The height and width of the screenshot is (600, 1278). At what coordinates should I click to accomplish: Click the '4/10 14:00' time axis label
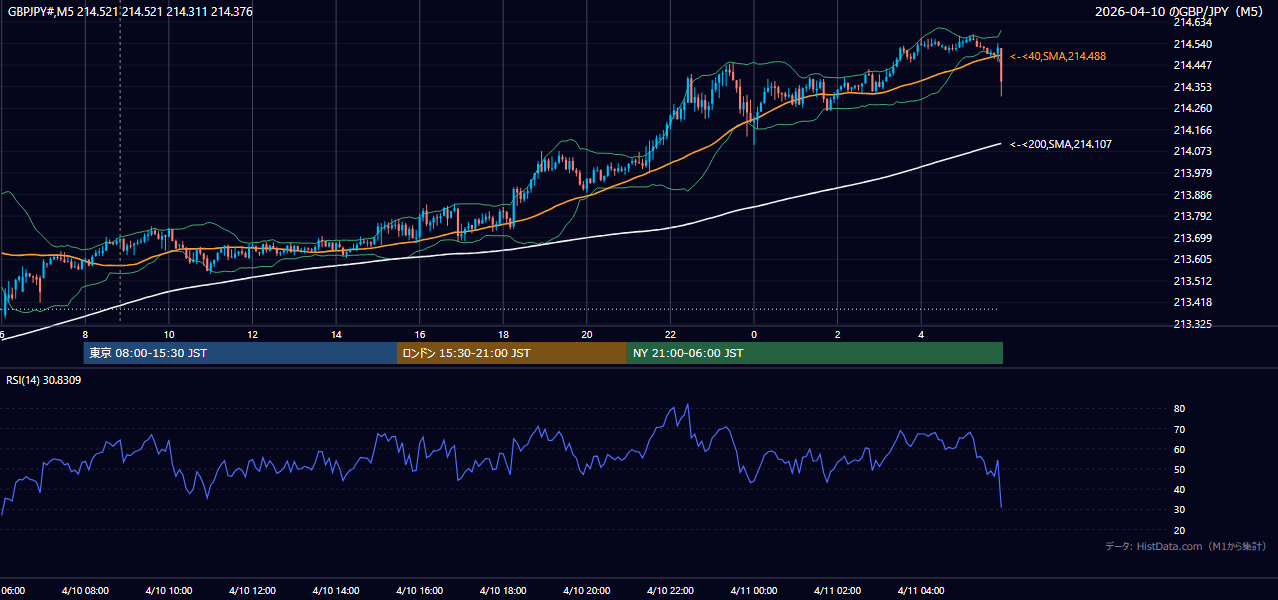pyautogui.click(x=335, y=591)
